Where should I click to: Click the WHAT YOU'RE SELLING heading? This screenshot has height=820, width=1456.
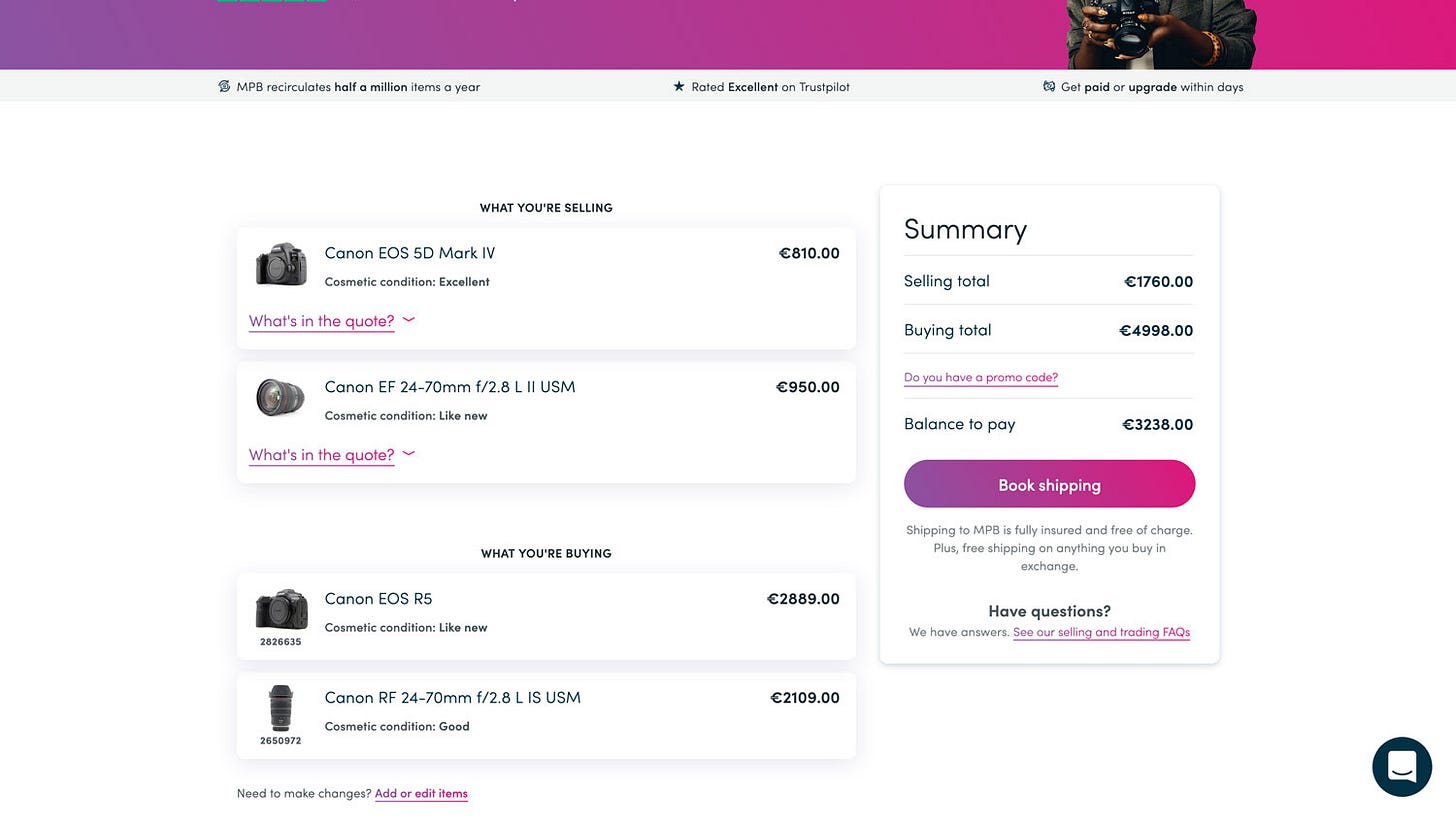pyautogui.click(x=546, y=208)
